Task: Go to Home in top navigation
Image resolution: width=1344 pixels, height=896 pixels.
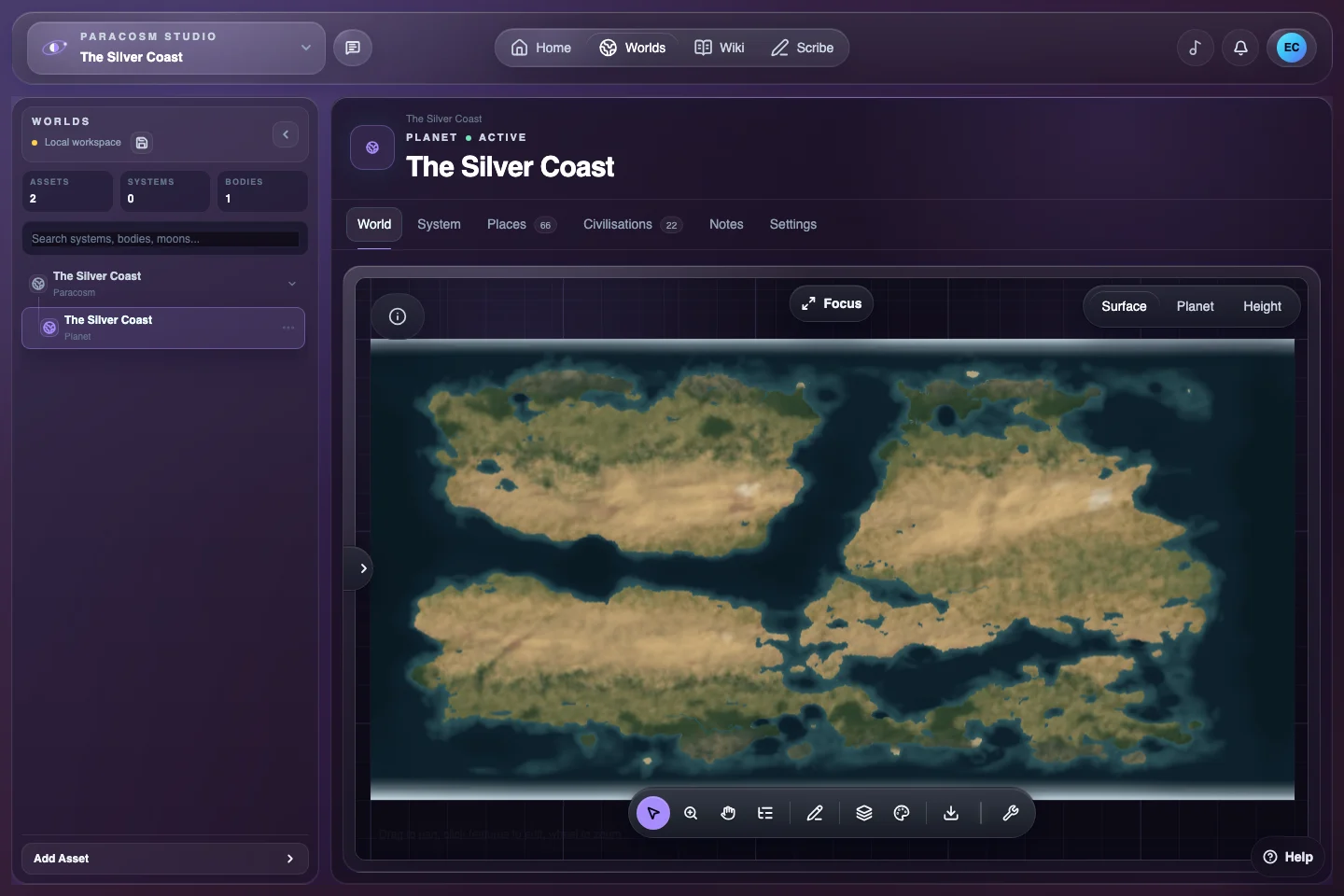Action: point(541,48)
